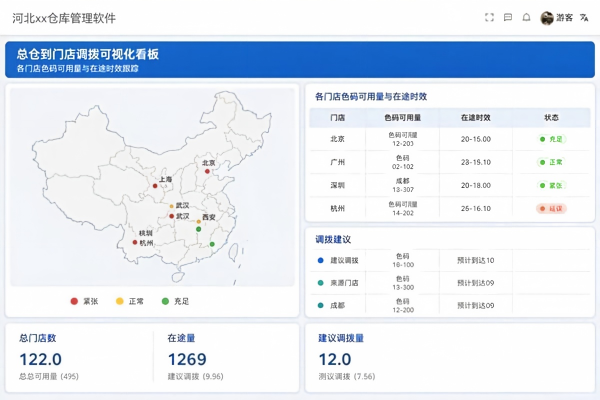Click the 20-15.00 transit time cell
The height and width of the screenshot is (400, 600).
476,139
